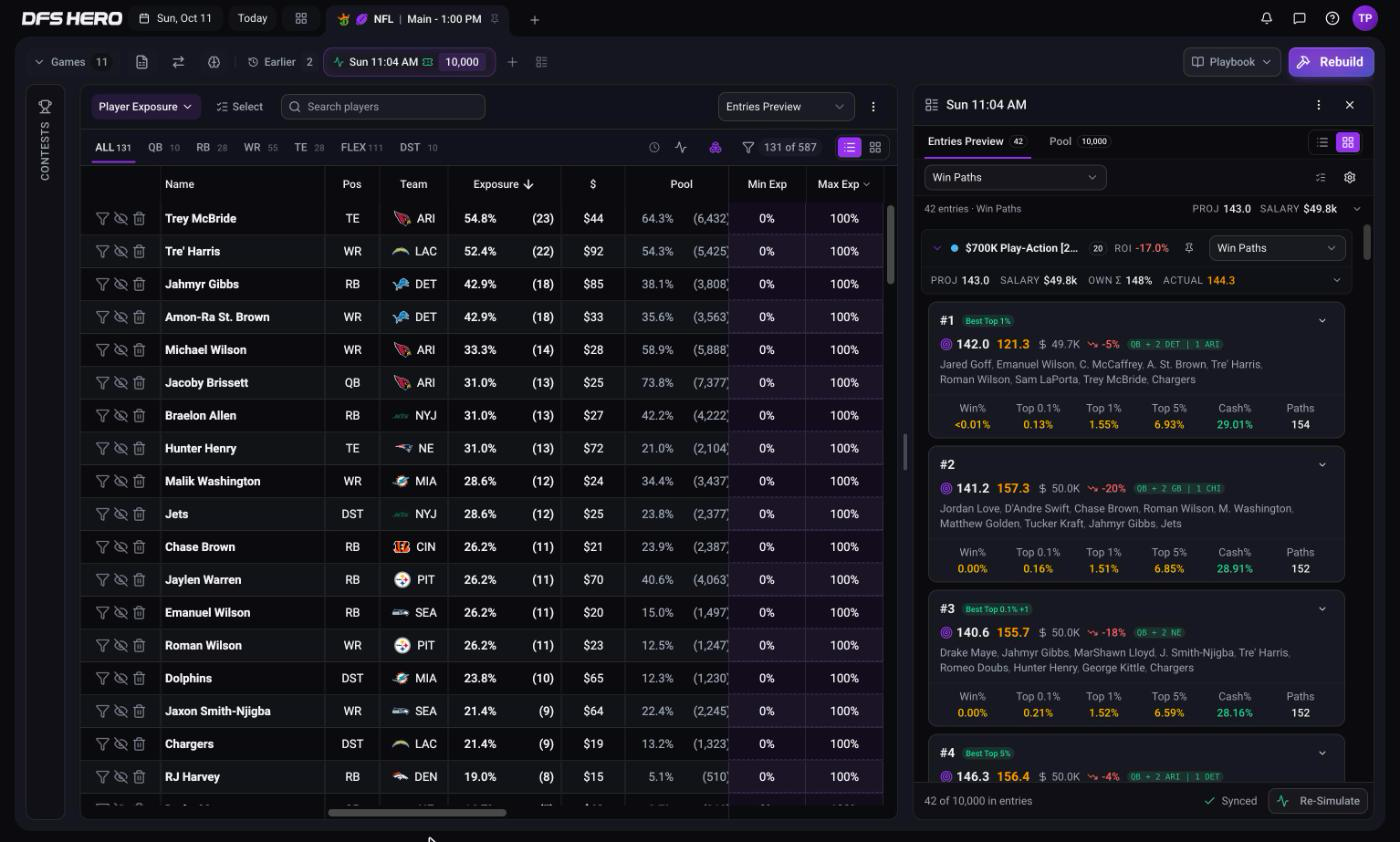Exclude Michael Wilson via eye-slash toggle
The width and height of the screenshot is (1400, 842).
[x=120, y=350]
